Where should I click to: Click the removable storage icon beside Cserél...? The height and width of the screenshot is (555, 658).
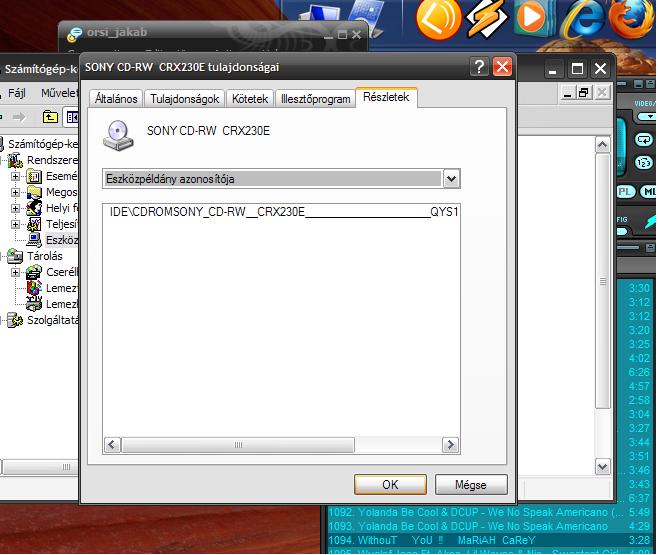pyautogui.click(x=34, y=273)
